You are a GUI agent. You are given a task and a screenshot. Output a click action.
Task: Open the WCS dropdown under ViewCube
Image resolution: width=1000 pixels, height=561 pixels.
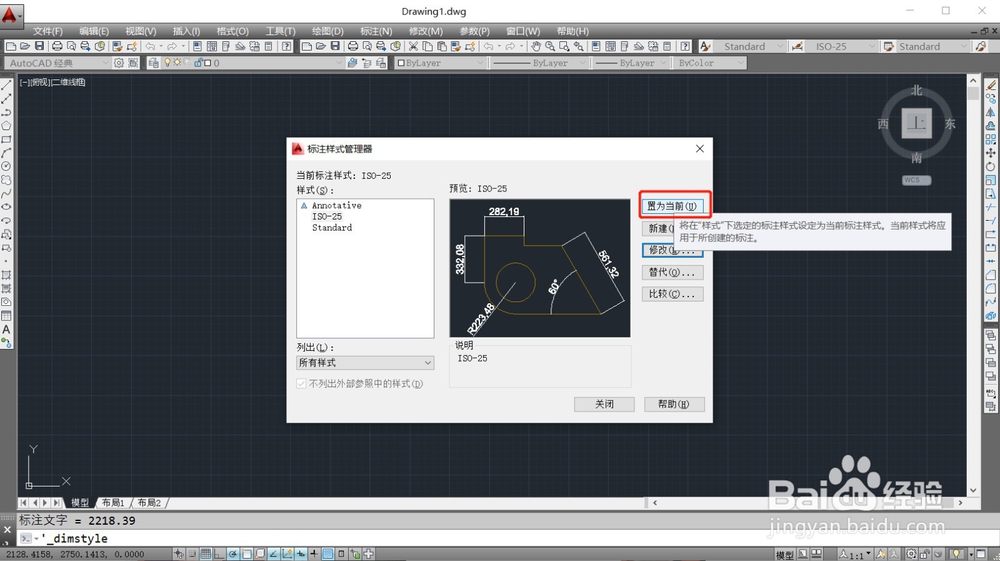(x=916, y=180)
